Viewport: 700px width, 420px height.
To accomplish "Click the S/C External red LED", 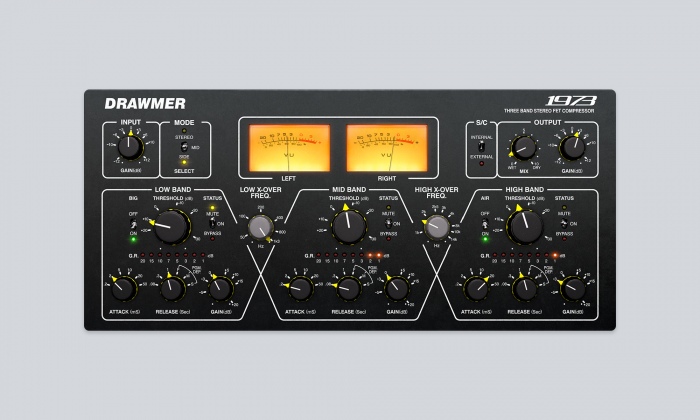I will [481, 164].
